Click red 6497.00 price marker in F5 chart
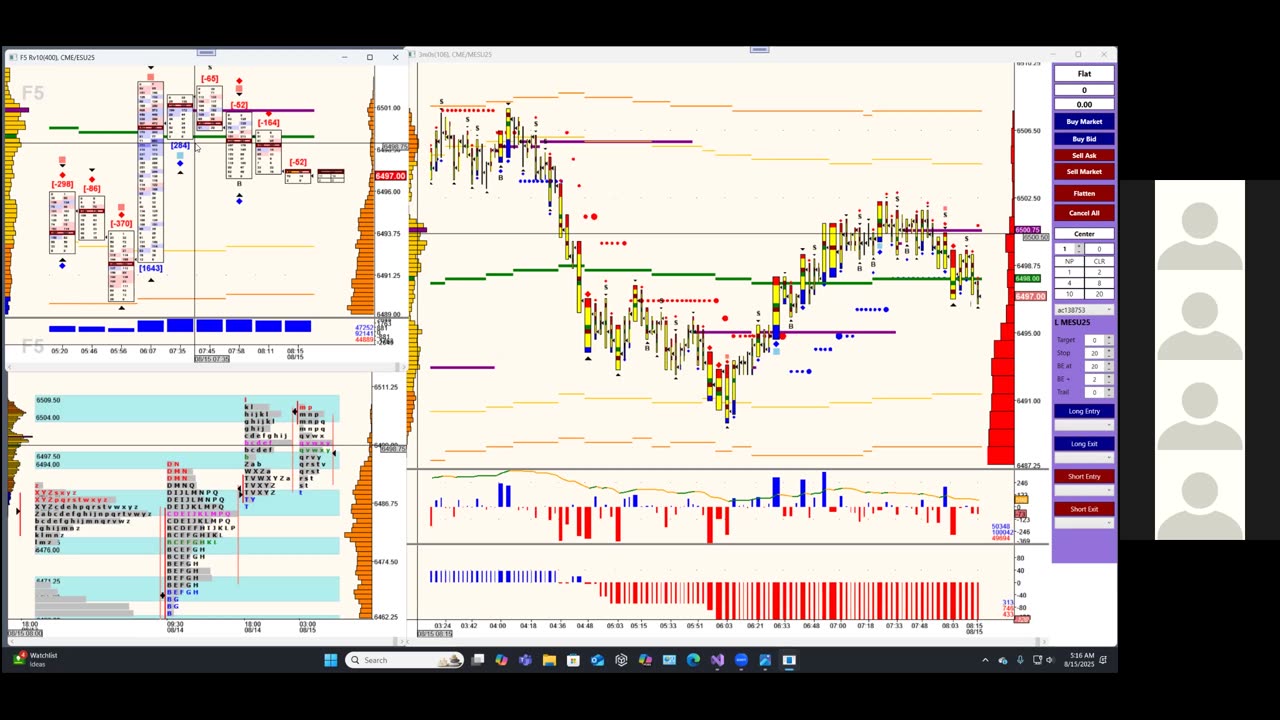 [390, 176]
